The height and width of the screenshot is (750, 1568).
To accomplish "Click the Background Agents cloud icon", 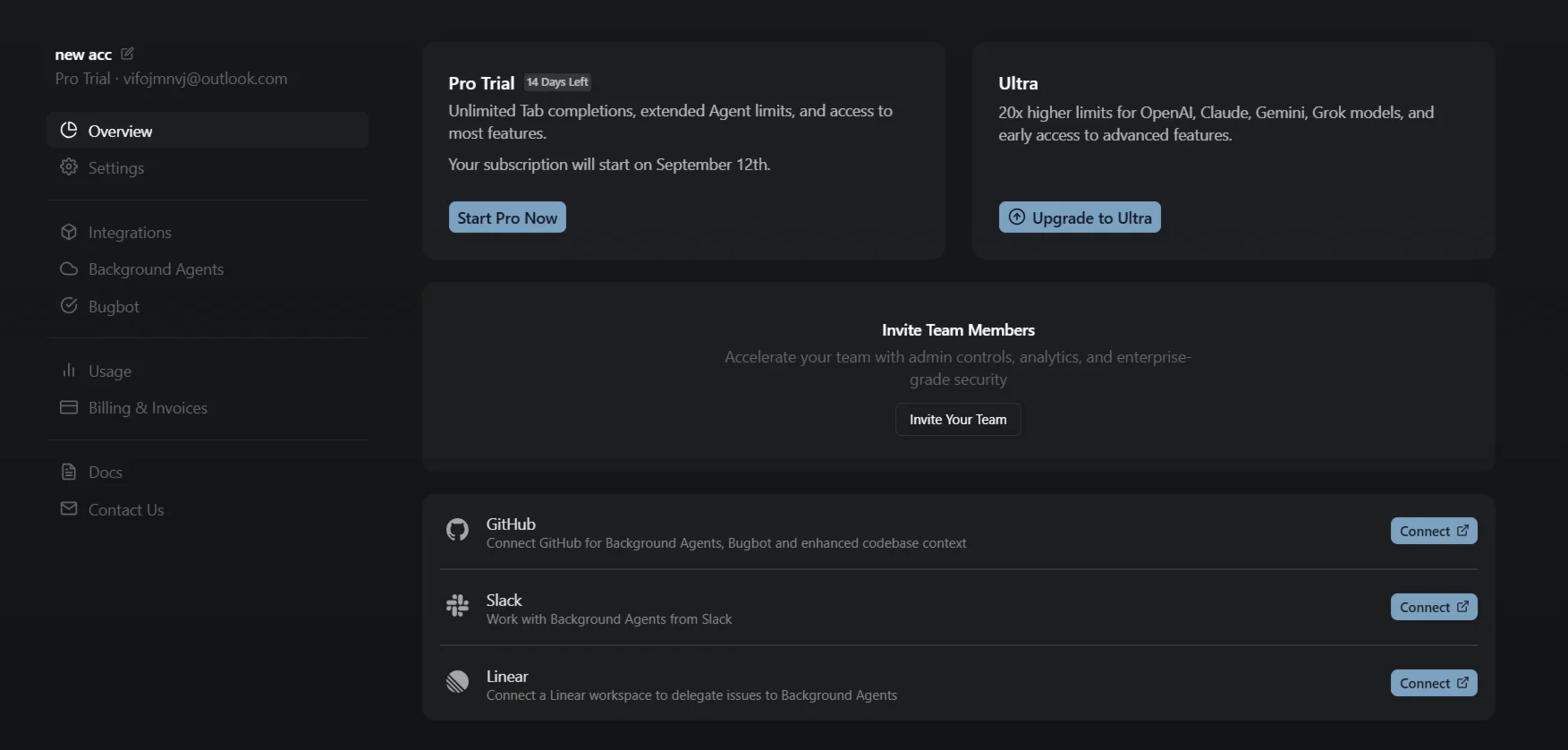I will [69, 268].
